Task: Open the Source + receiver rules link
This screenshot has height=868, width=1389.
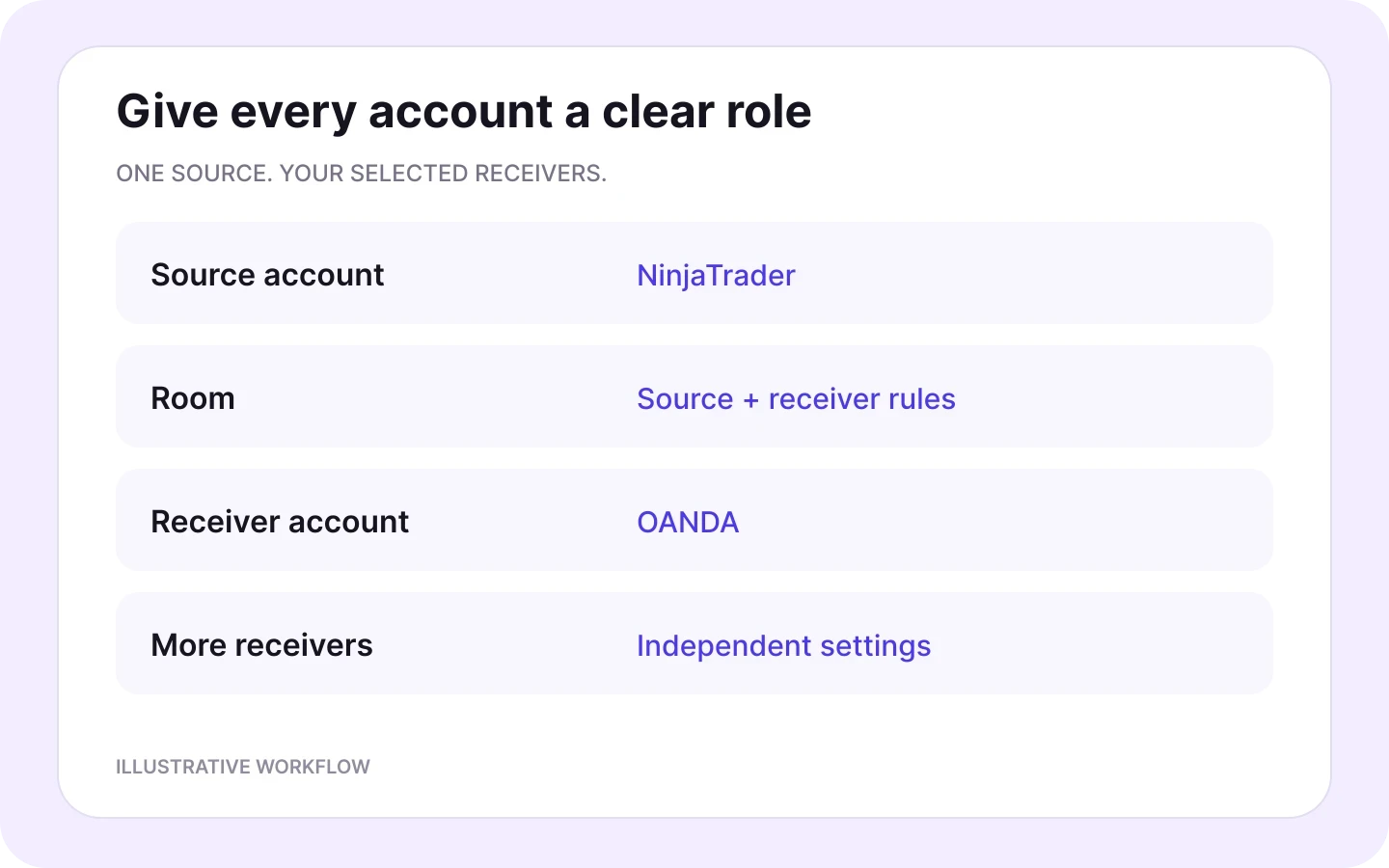Action: coord(796,398)
